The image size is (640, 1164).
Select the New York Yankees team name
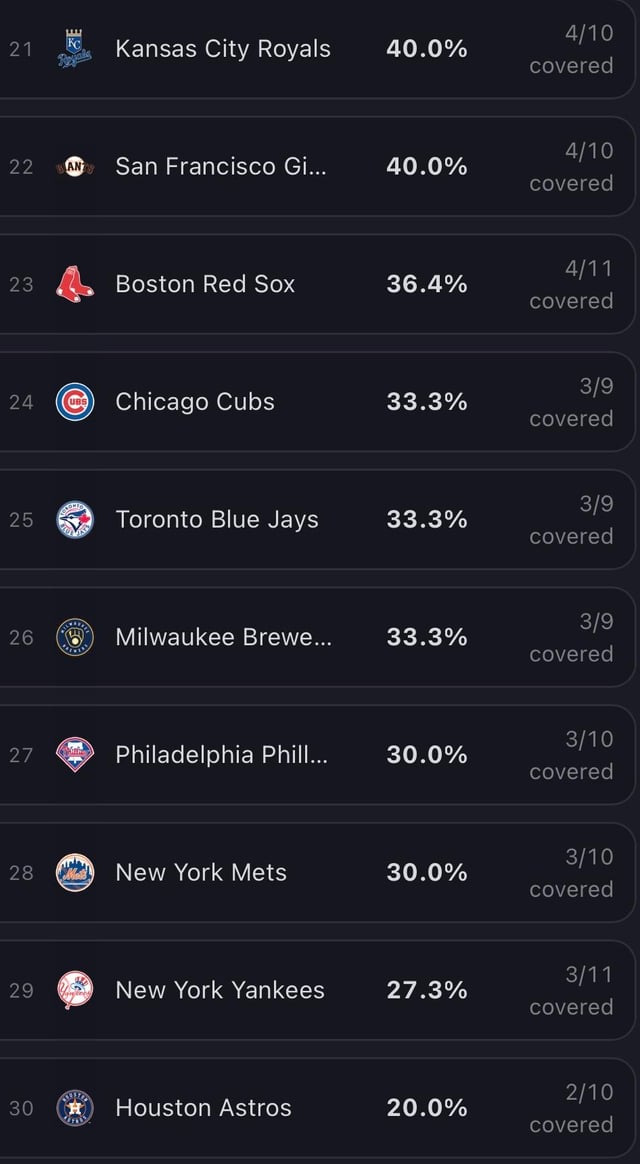[x=220, y=990]
